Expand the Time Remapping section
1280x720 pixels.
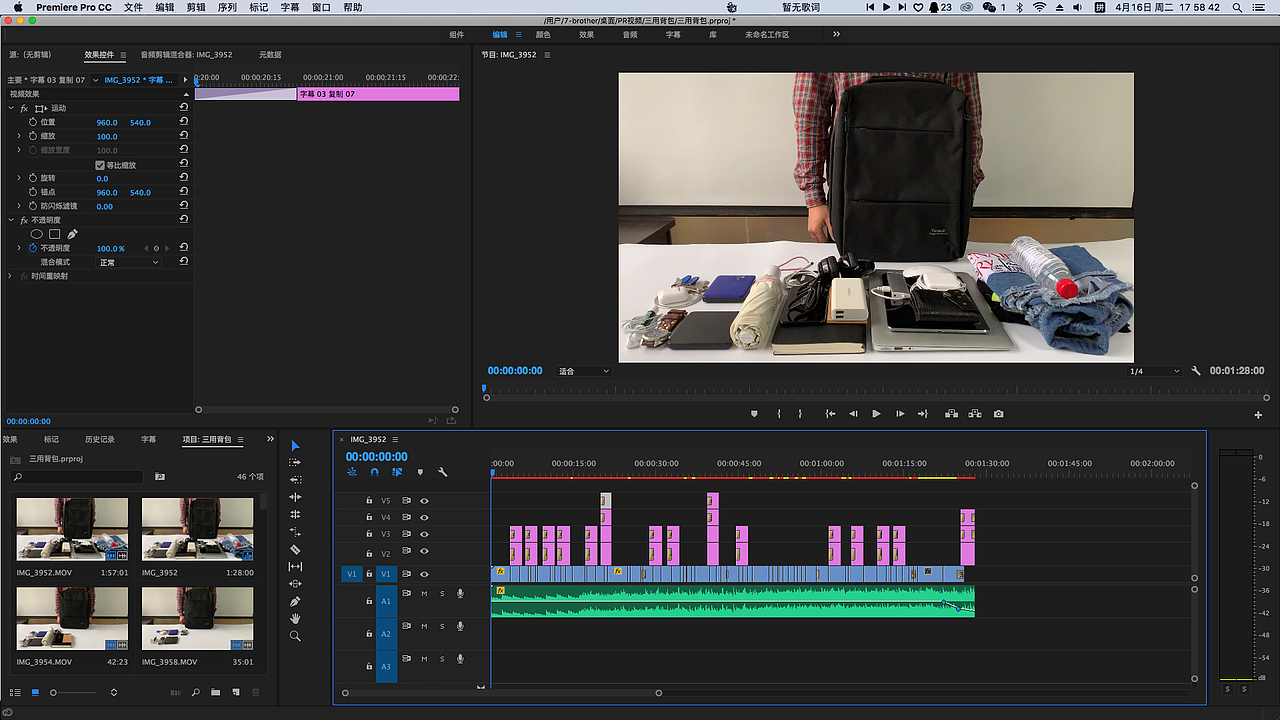(11, 276)
